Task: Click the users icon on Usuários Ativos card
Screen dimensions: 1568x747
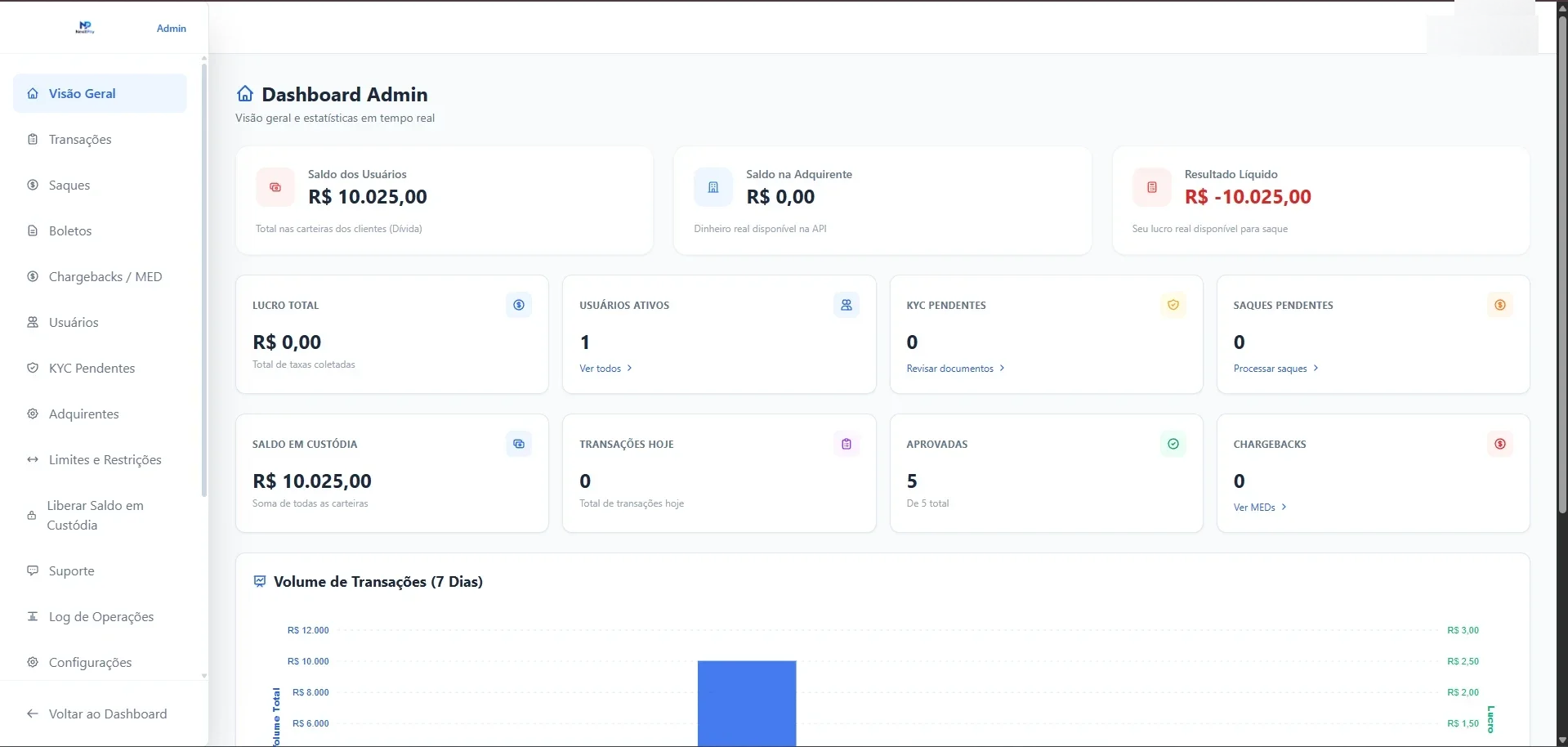Action: coord(847,305)
